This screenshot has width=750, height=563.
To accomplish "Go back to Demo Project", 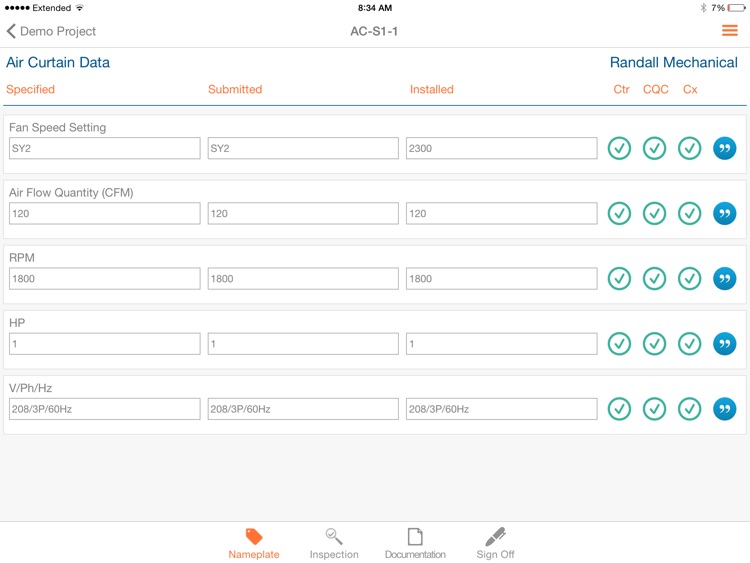I will coord(51,31).
